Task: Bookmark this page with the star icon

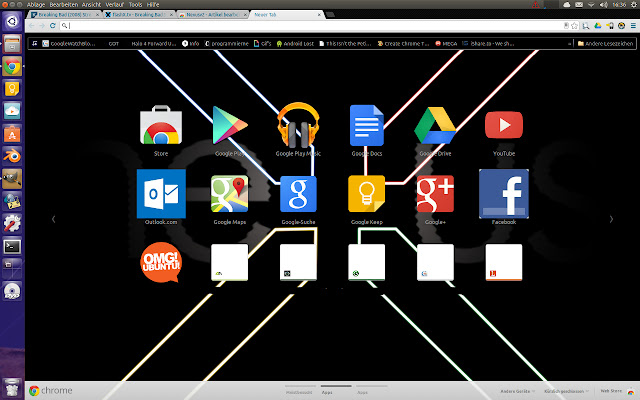Action: (575, 26)
